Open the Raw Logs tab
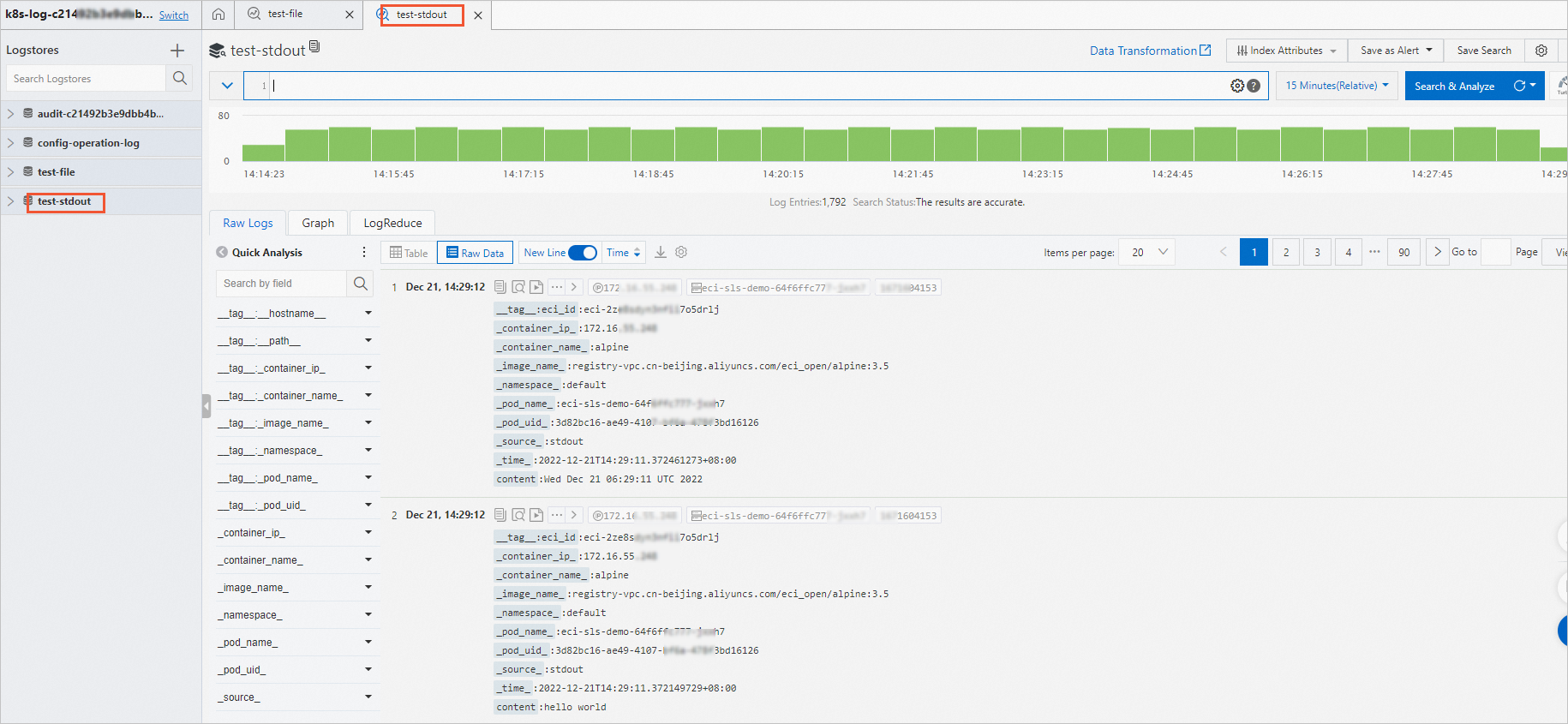Viewport: 1568px width, 724px height. point(248,223)
